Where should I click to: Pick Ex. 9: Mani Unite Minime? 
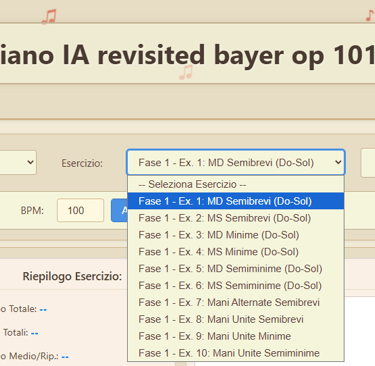point(236,336)
